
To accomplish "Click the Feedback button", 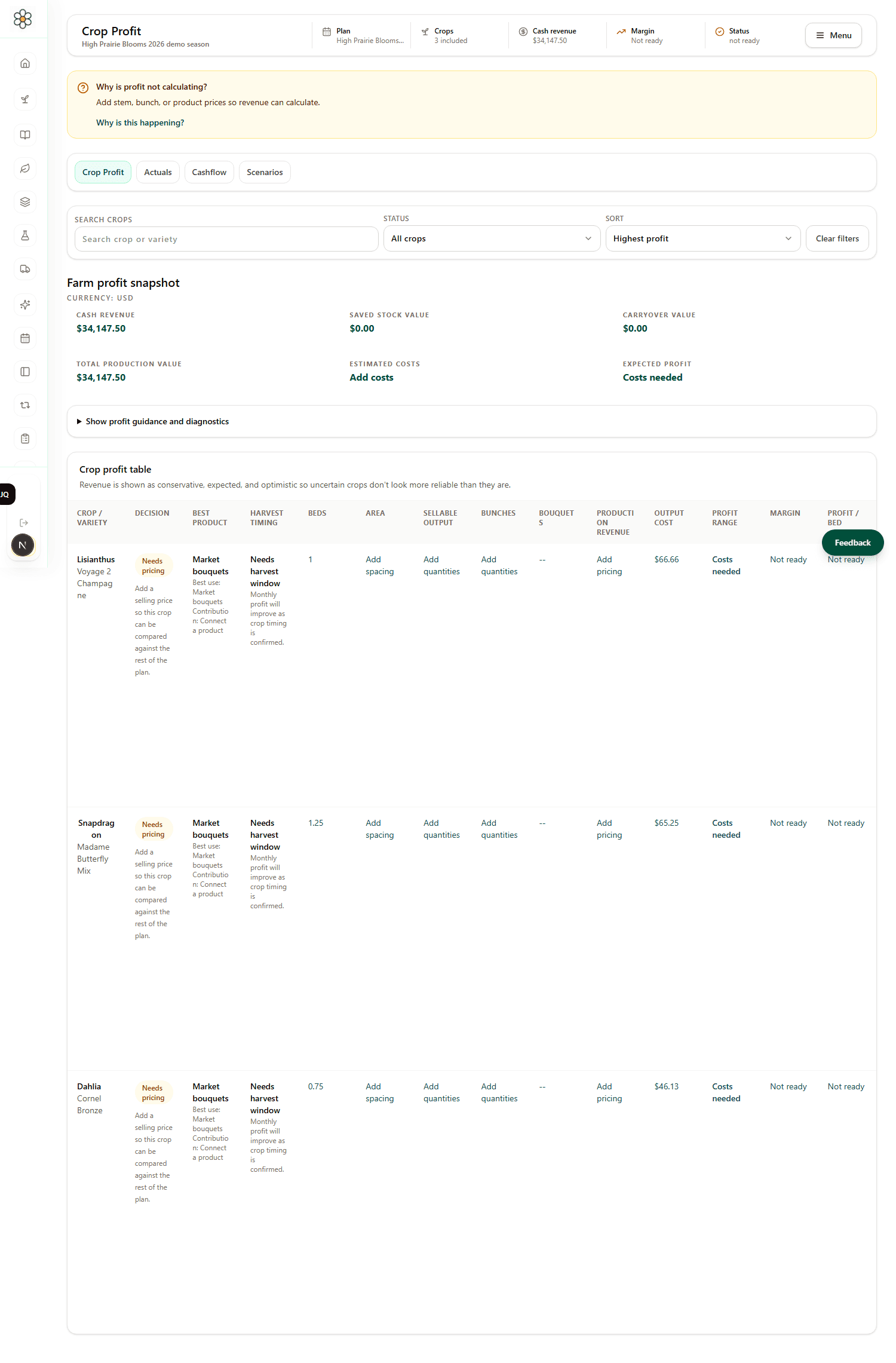I will pos(852,543).
